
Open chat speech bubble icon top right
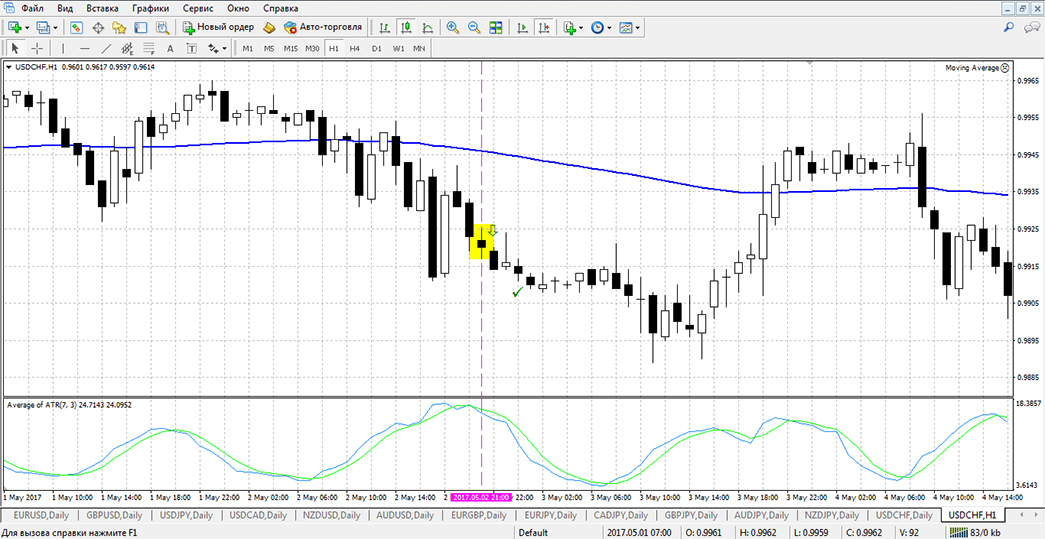pyautogui.click(x=1031, y=27)
